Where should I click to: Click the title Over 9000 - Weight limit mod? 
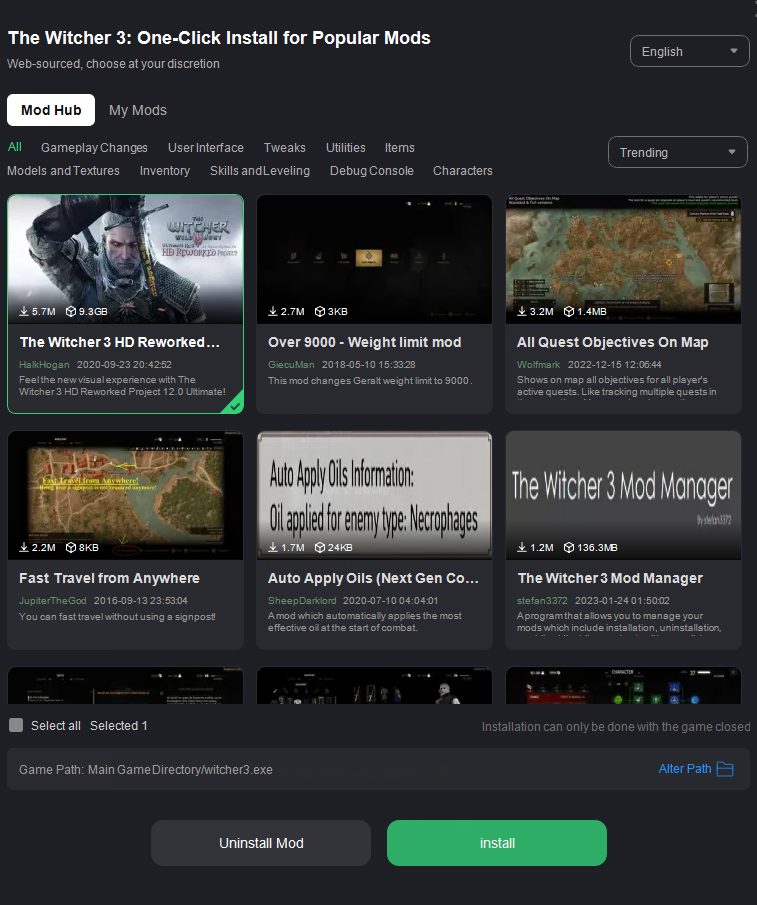pos(365,342)
